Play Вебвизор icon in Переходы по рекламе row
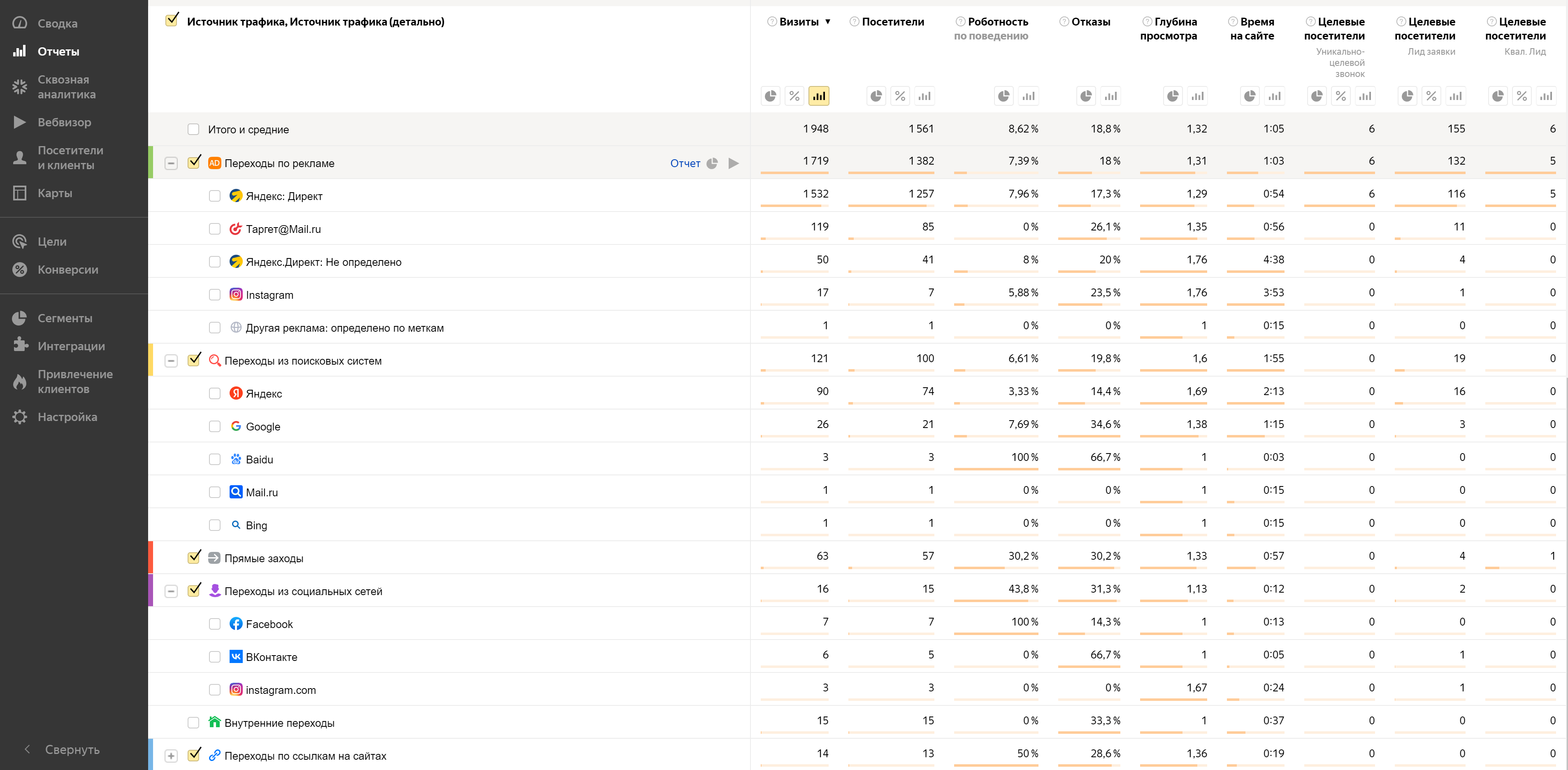This screenshot has height=770, width=1568. [x=734, y=163]
